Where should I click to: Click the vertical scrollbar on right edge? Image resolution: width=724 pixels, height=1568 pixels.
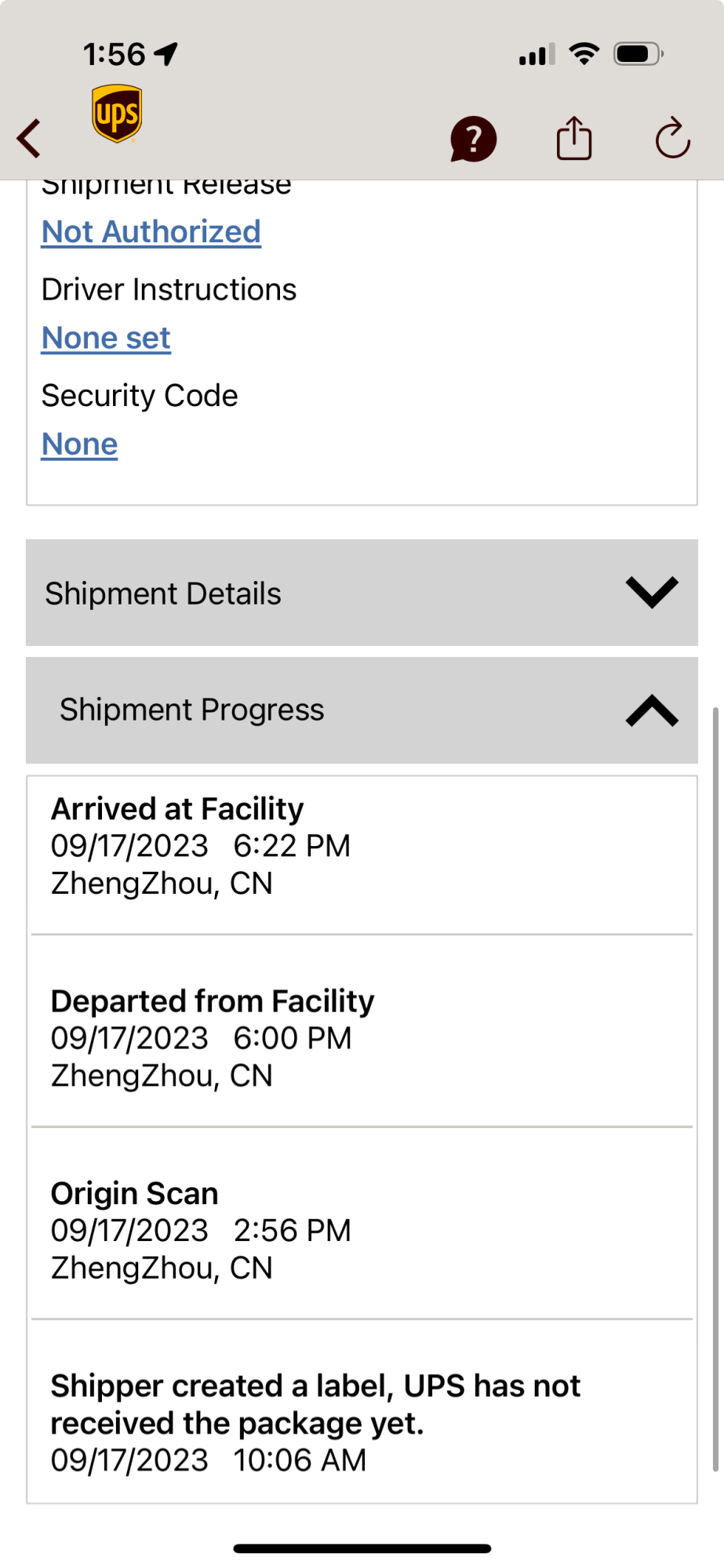[x=715, y=1090]
